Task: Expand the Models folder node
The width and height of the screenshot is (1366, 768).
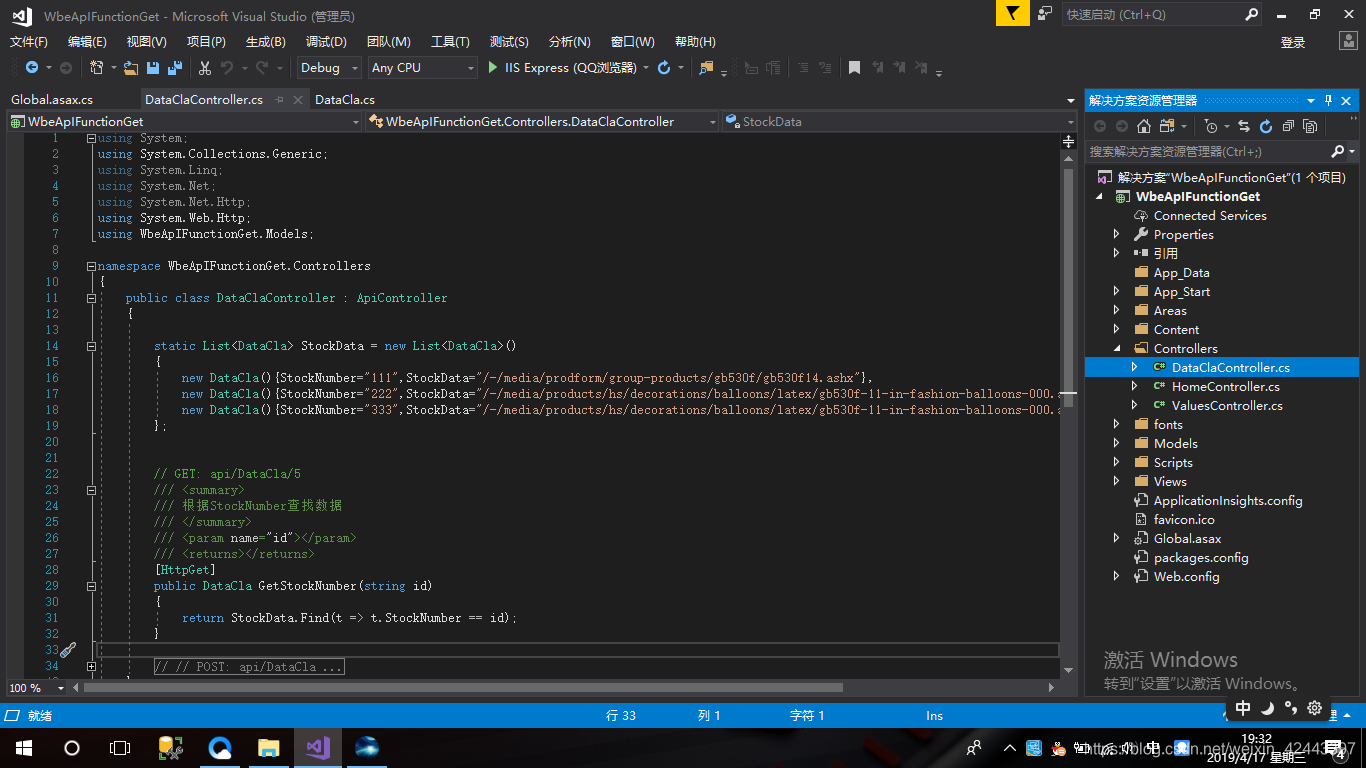Action: pyautogui.click(x=1117, y=444)
